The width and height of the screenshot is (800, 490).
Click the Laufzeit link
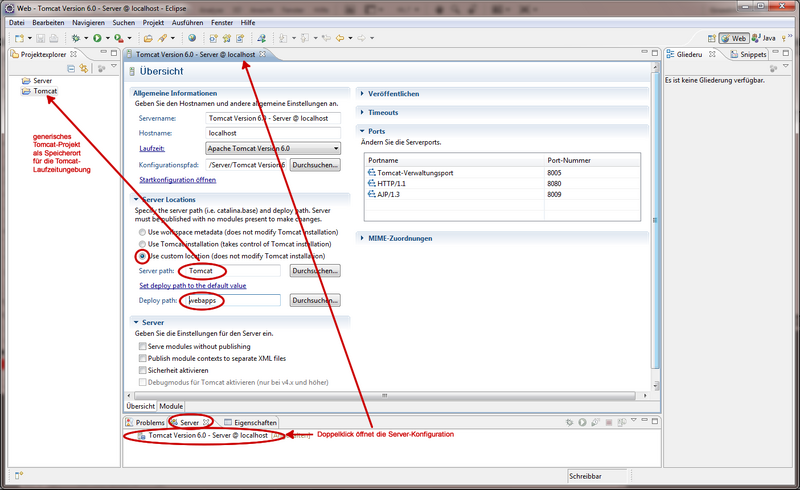[x=152, y=149]
